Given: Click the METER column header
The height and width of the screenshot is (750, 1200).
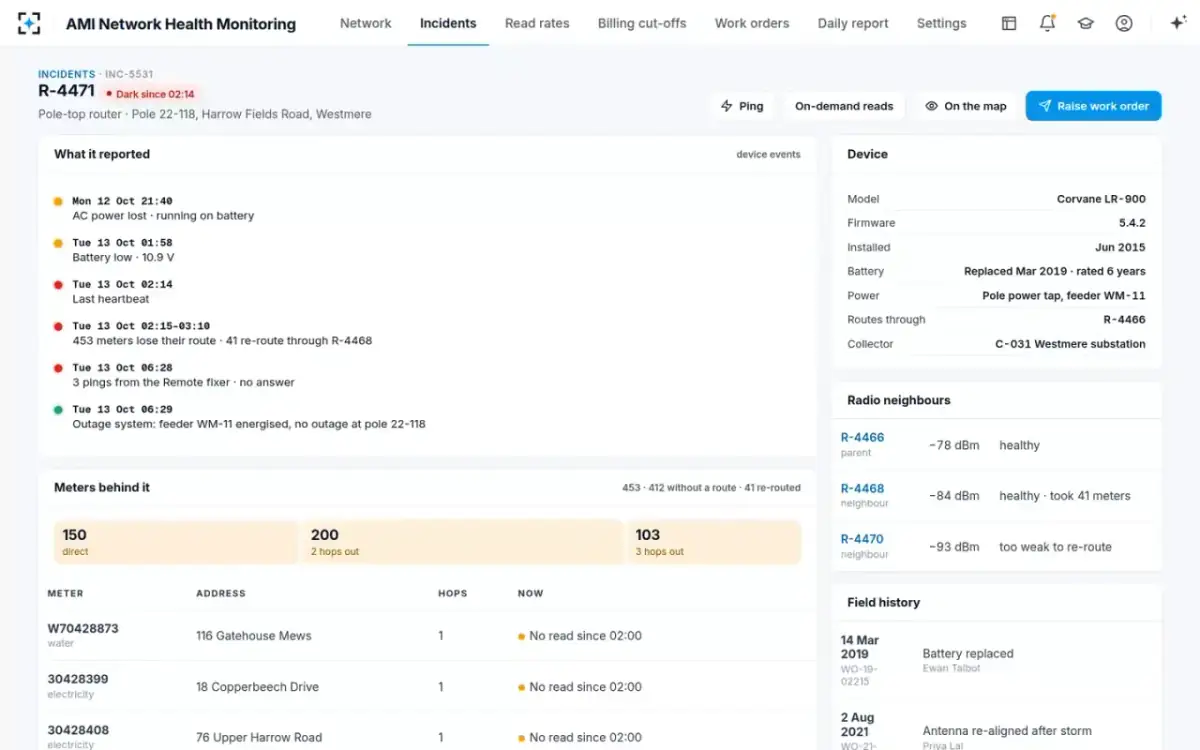Looking at the screenshot, I should (65, 594).
